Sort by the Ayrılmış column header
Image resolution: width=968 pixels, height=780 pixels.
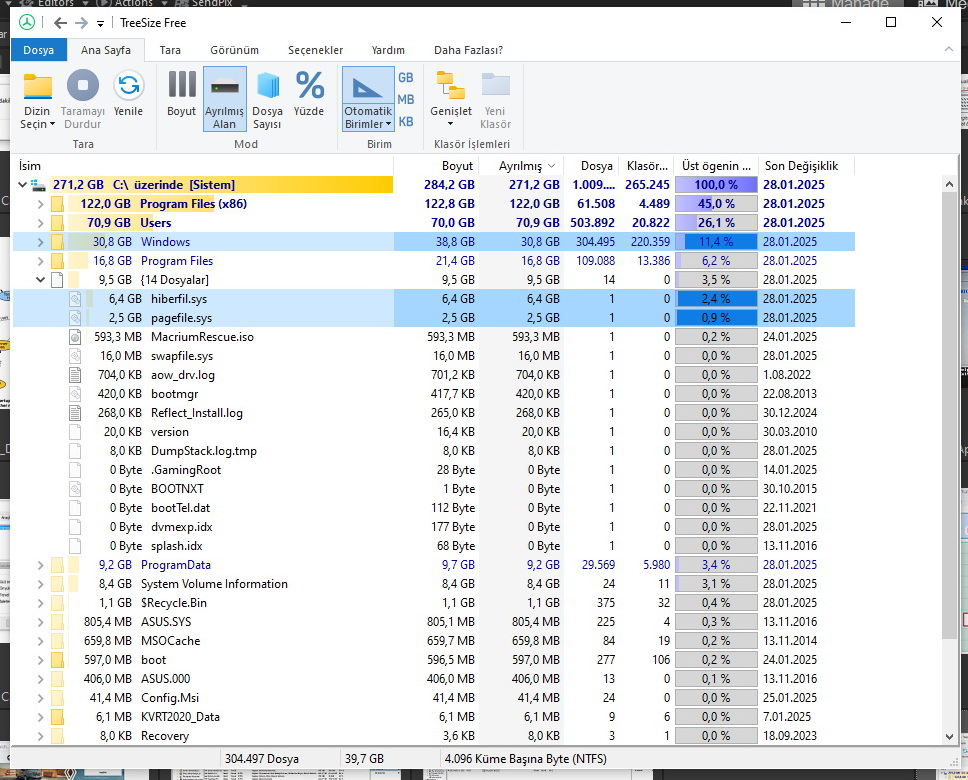coord(521,166)
